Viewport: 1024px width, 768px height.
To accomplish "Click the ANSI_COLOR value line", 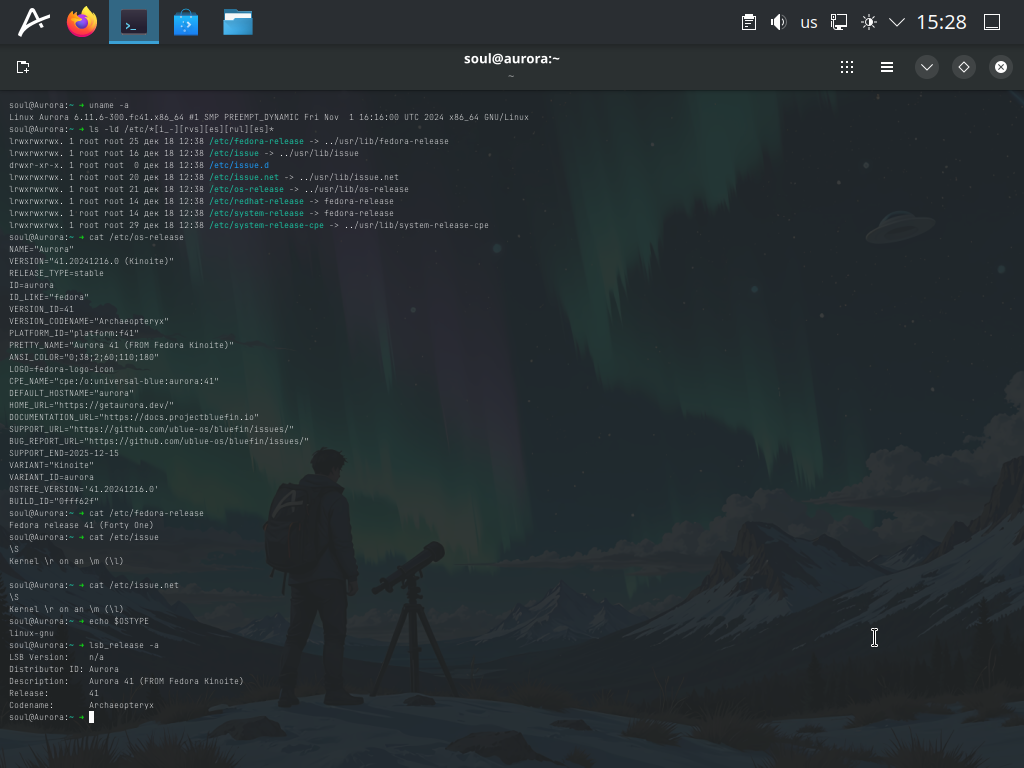I will click(x=84, y=357).
